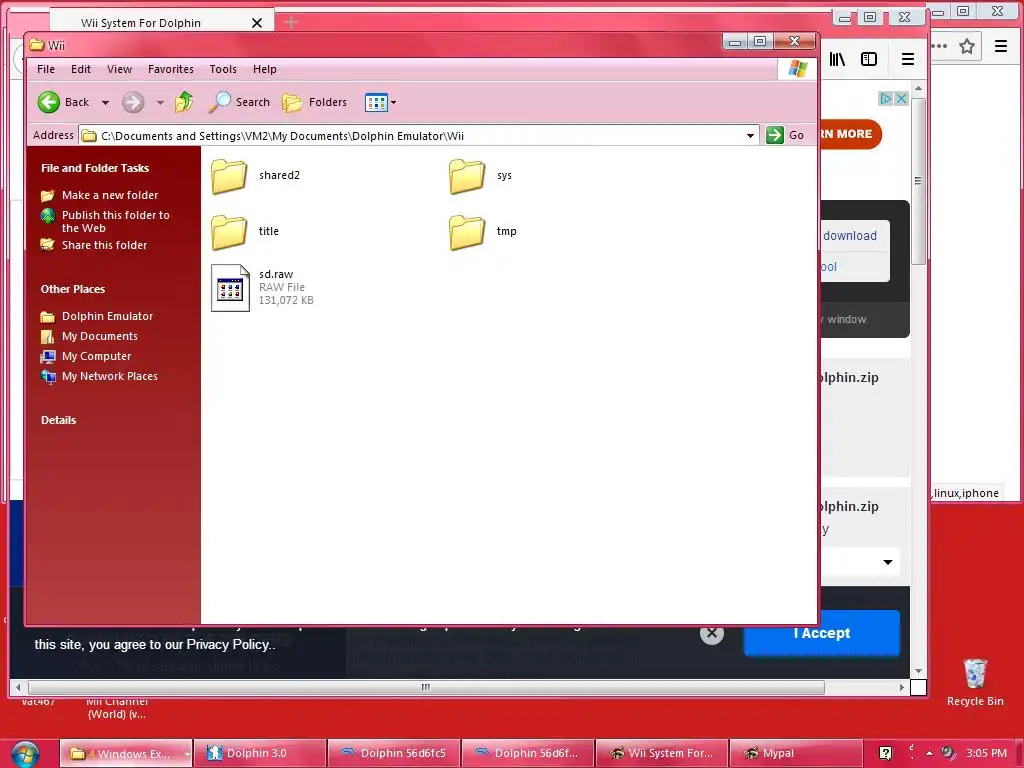1024x768 pixels.
Task: Open a new browser tab
Action: pyautogui.click(x=291, y=23)
